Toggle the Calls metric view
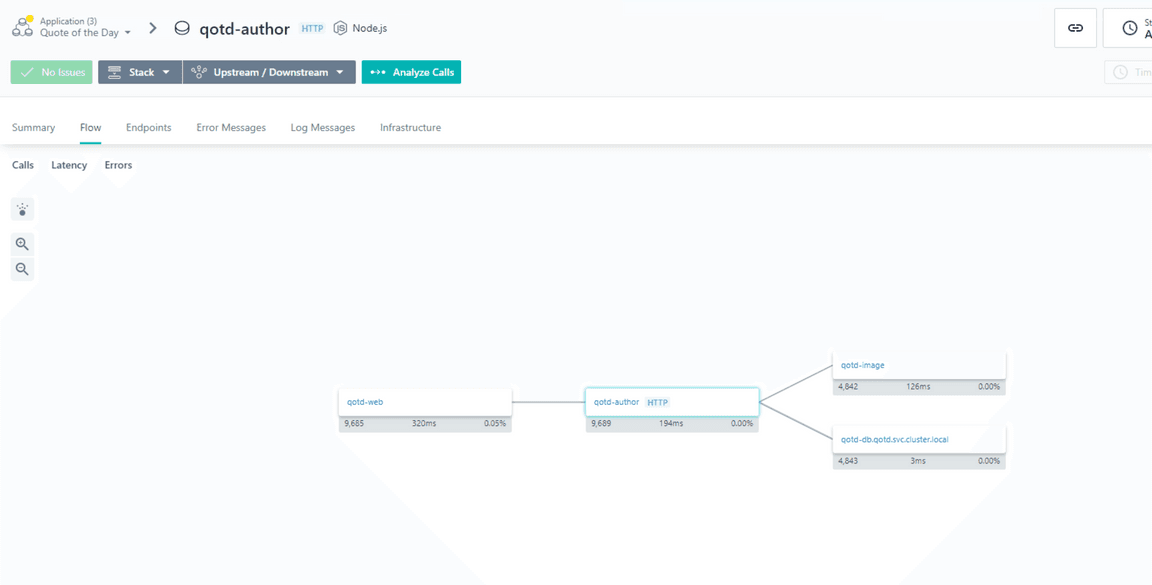Screen dimensions: 1152x585 coord(23,165)
